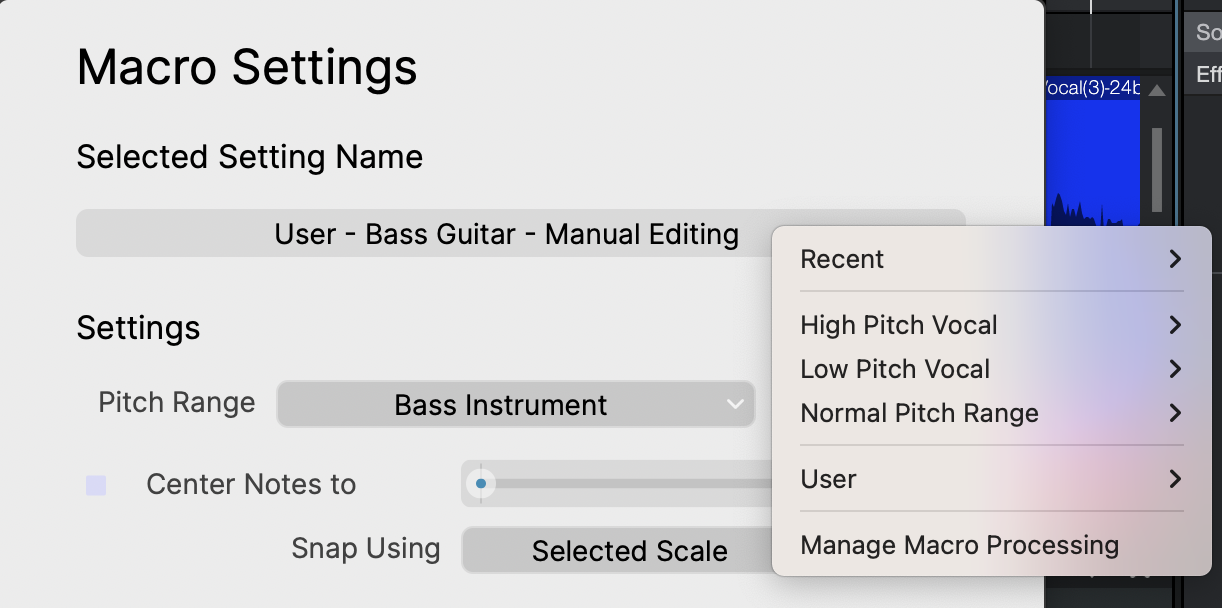
Task: Select High Pitch Vocal from the menu
Action: click(899, 325)
